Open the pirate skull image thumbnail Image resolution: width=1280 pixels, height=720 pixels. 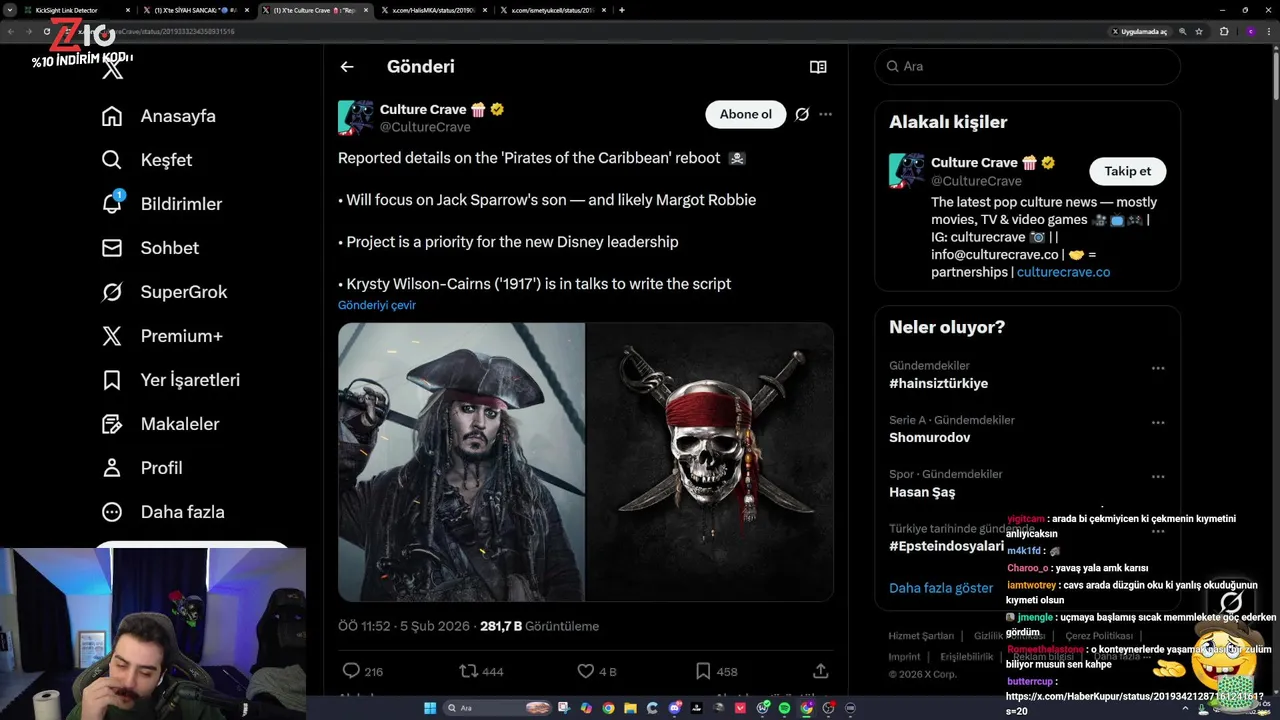click(x=710, y=462)
